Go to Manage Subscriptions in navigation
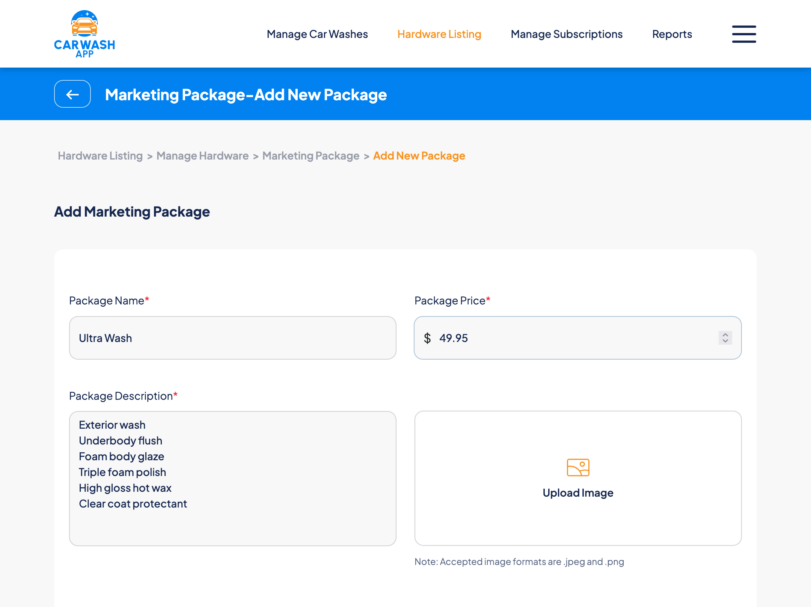This screenshot has width=811, height=607. [566, 34]
